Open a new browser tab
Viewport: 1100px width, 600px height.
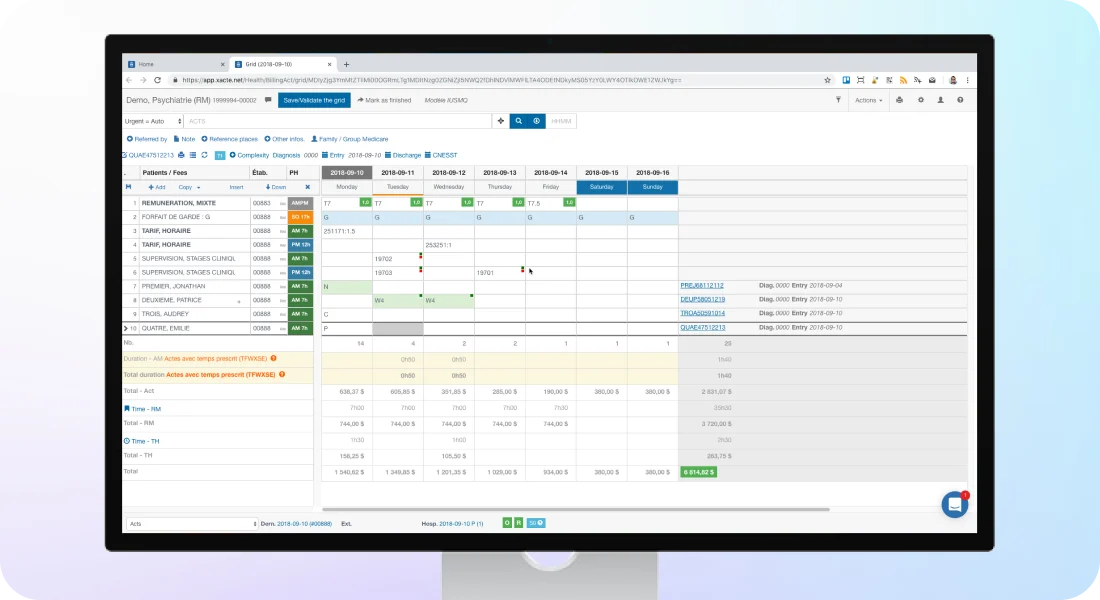347,65
